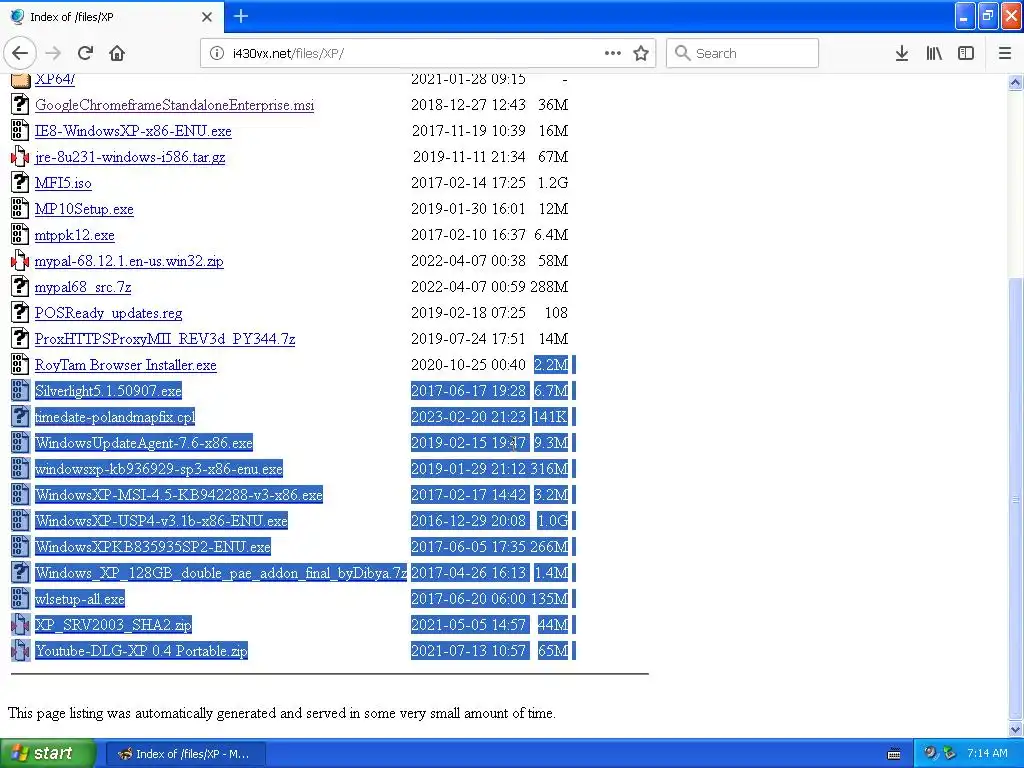Download GoogleChromeframeStandaloneEnterprise.msi
Viewport: 1024px width, 768px height.
point(174,104)
